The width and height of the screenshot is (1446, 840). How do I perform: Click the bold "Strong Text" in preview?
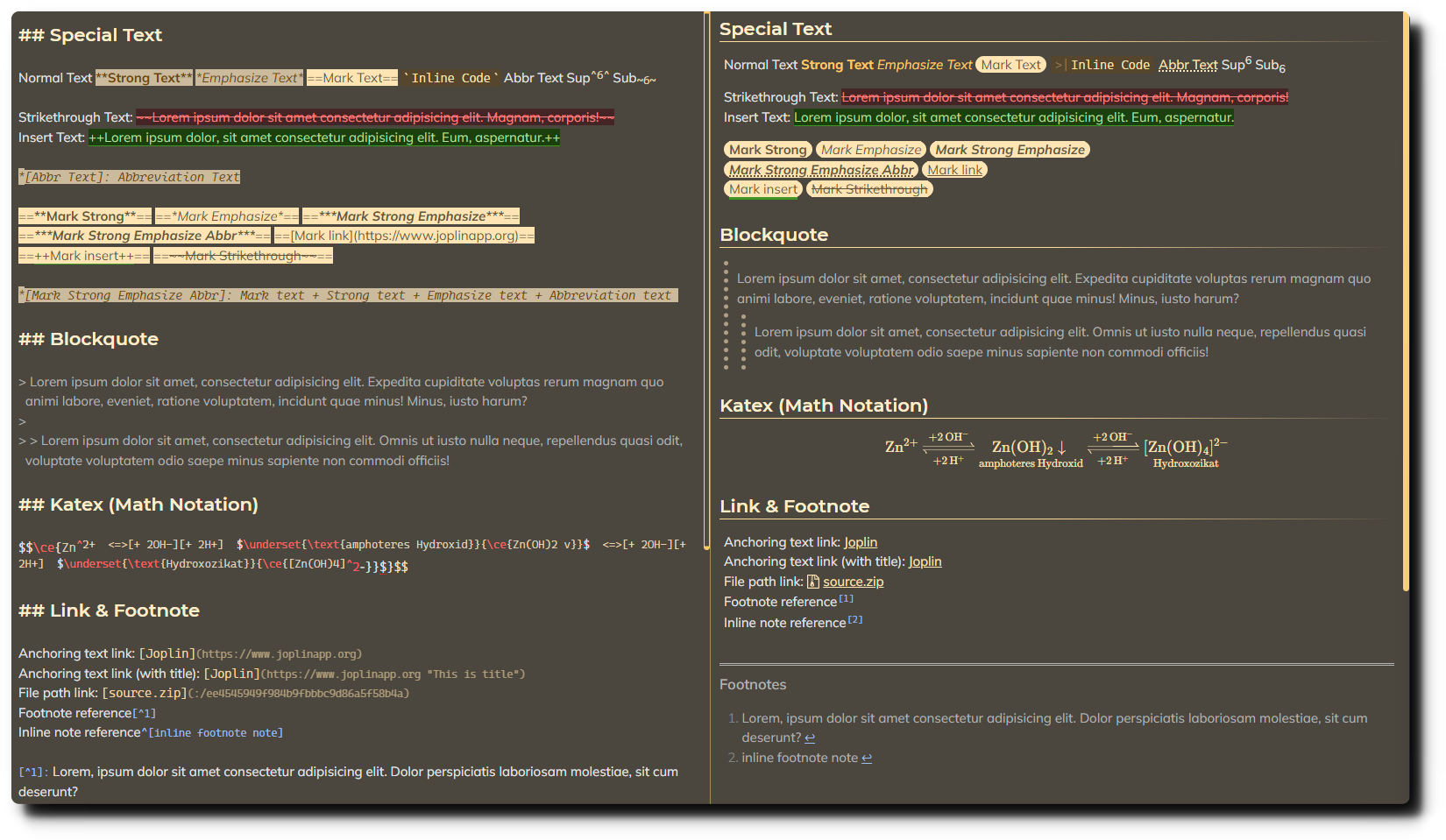(837, 65)
